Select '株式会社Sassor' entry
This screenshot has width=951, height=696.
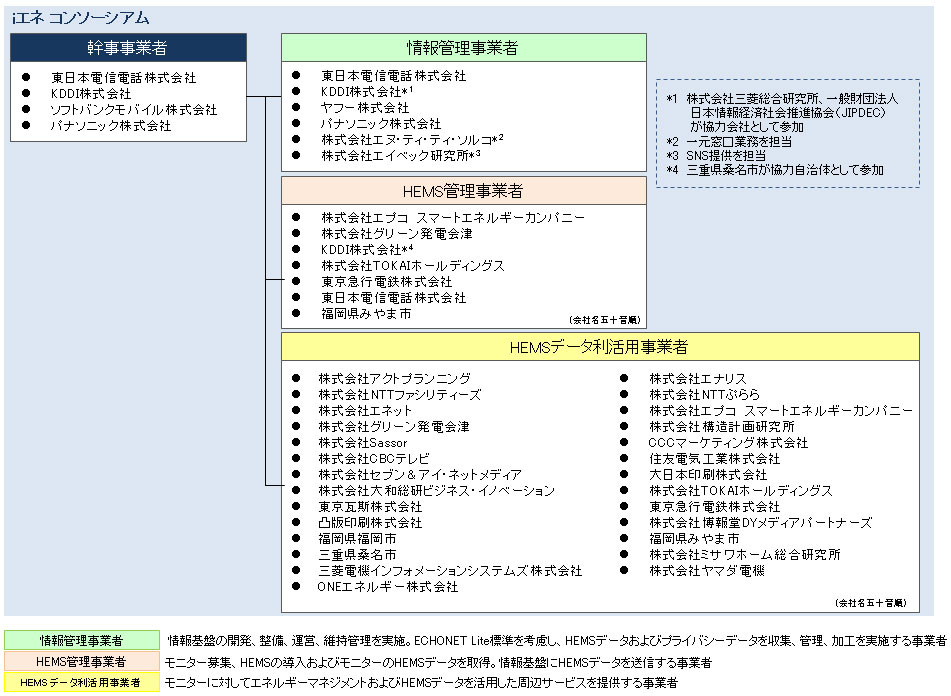363,443
